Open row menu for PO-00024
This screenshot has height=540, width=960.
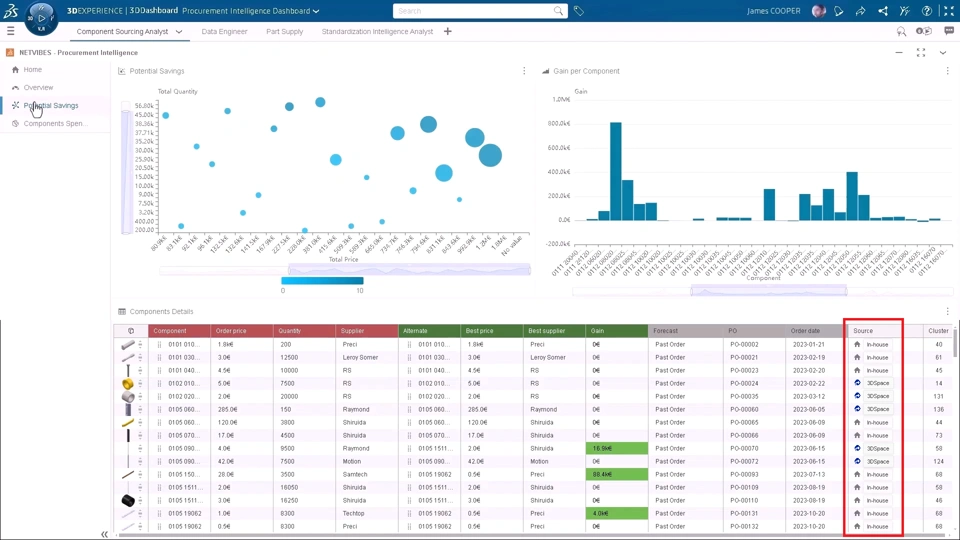pos(140,384)
